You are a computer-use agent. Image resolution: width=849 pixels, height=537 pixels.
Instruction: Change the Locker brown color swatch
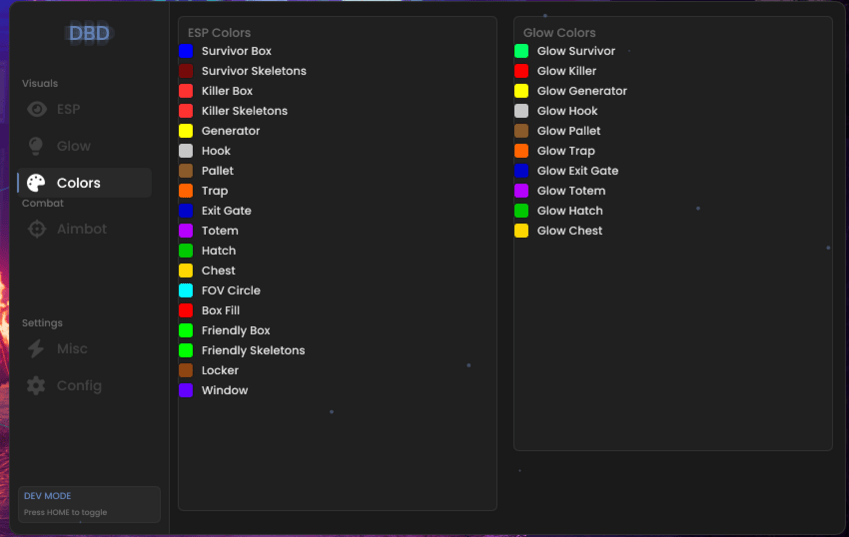tap(186, 370)
